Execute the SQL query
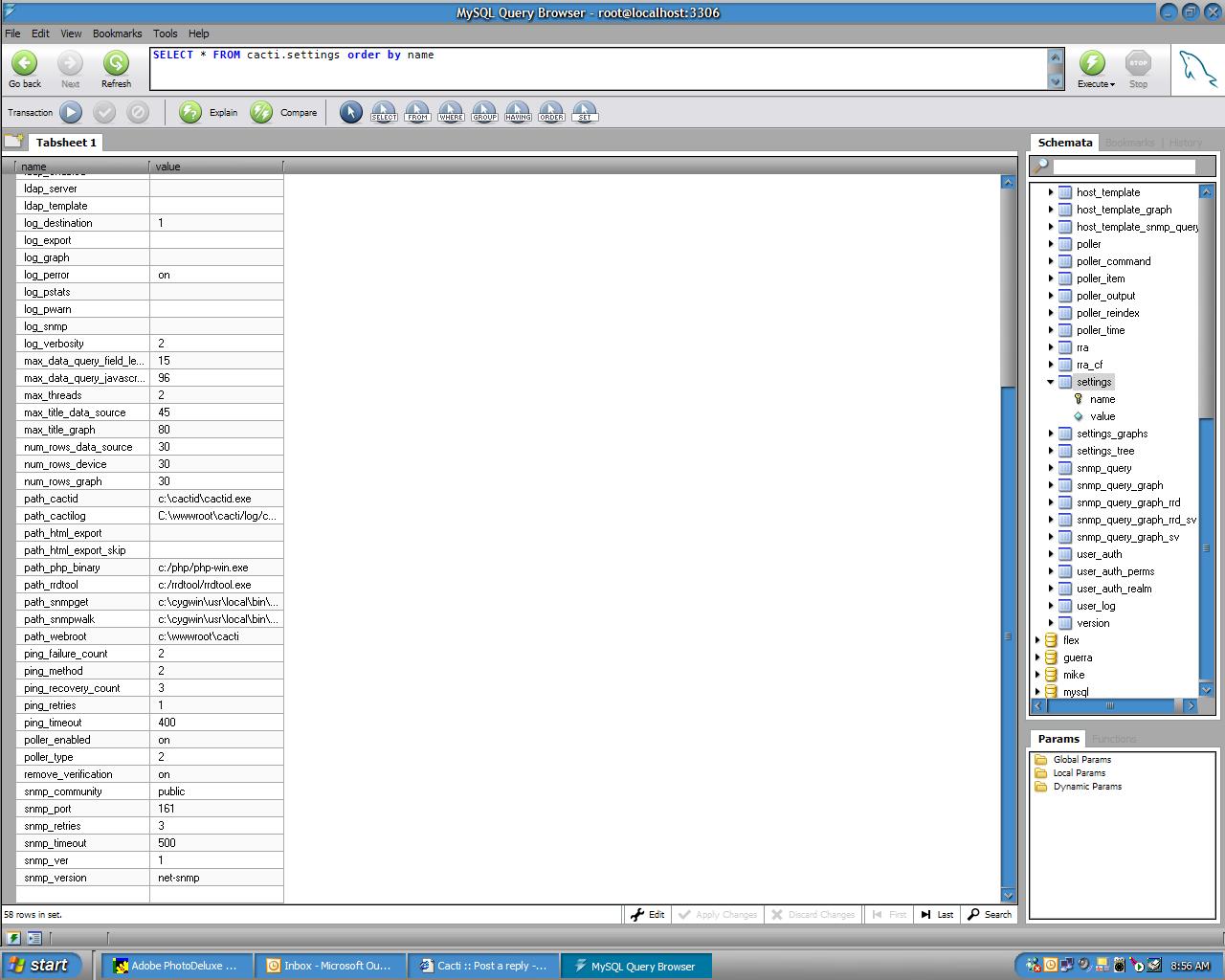 pos(1092,63)
